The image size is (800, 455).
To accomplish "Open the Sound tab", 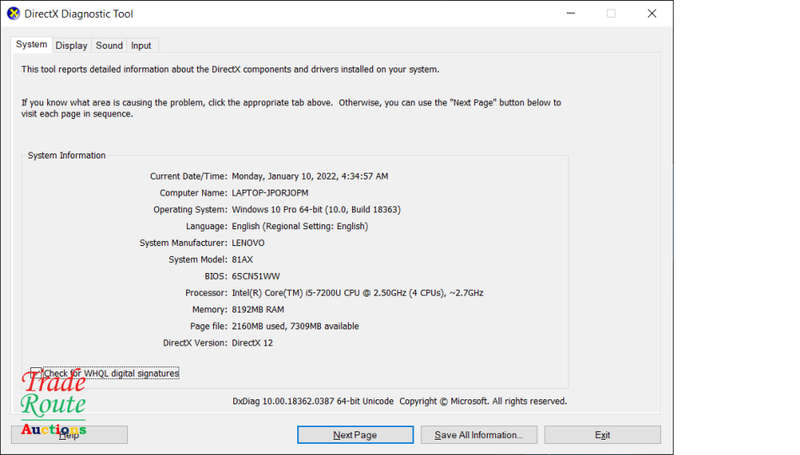I will point(109,45).
